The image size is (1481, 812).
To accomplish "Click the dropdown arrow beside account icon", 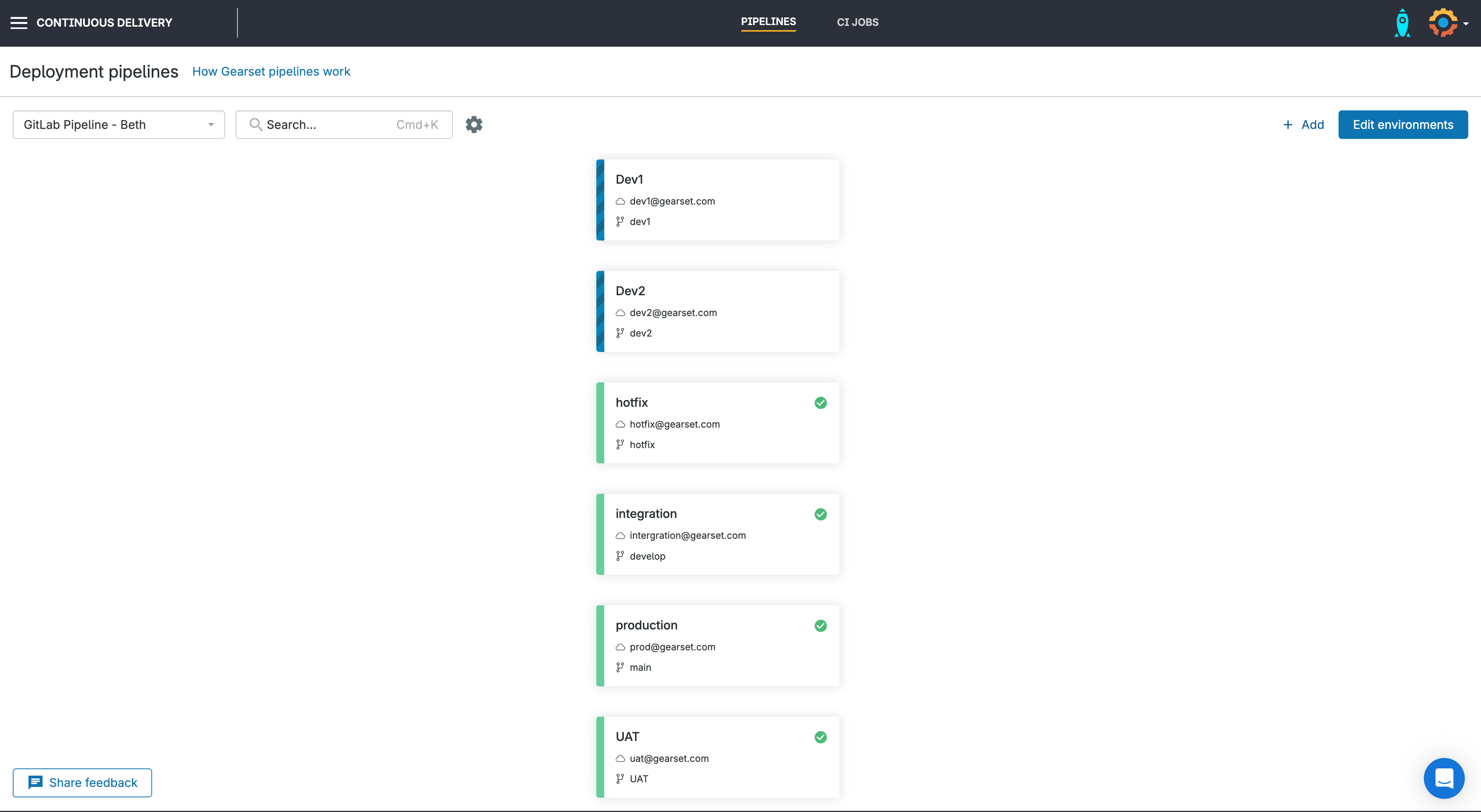I will click(1466, 24).
